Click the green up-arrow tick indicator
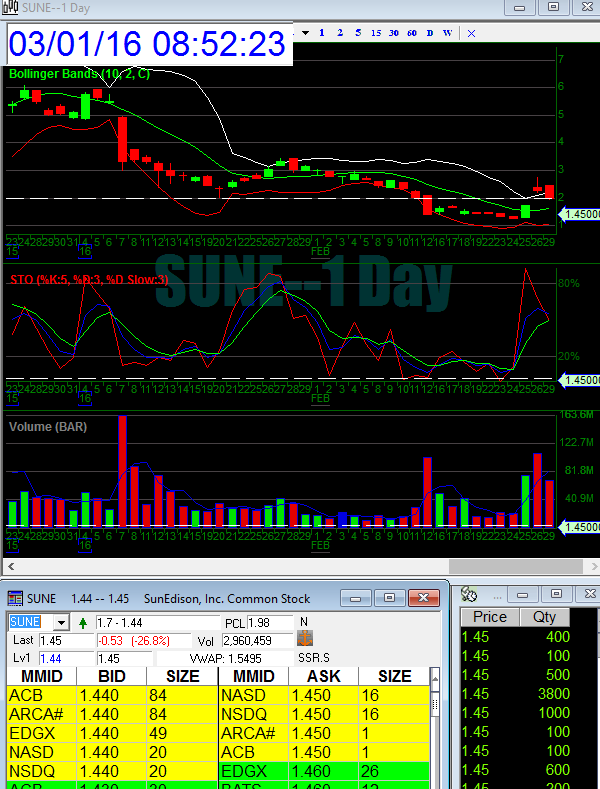The width and height of the screenshot is (600, 789). pyautogui.click(x=82, y=623)
